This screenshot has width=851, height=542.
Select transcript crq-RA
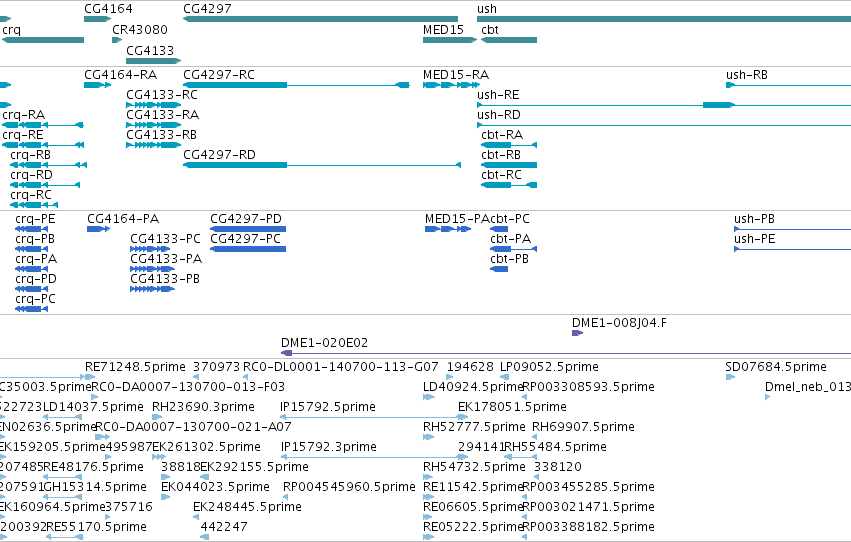click(x=23, y=114)
